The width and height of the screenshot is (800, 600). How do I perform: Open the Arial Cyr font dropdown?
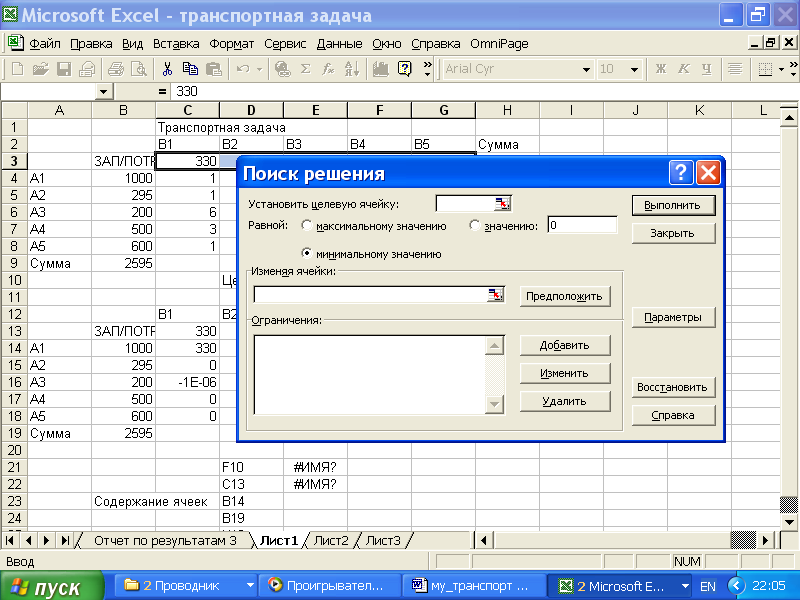pyautogui.click(x=587, y=69)
